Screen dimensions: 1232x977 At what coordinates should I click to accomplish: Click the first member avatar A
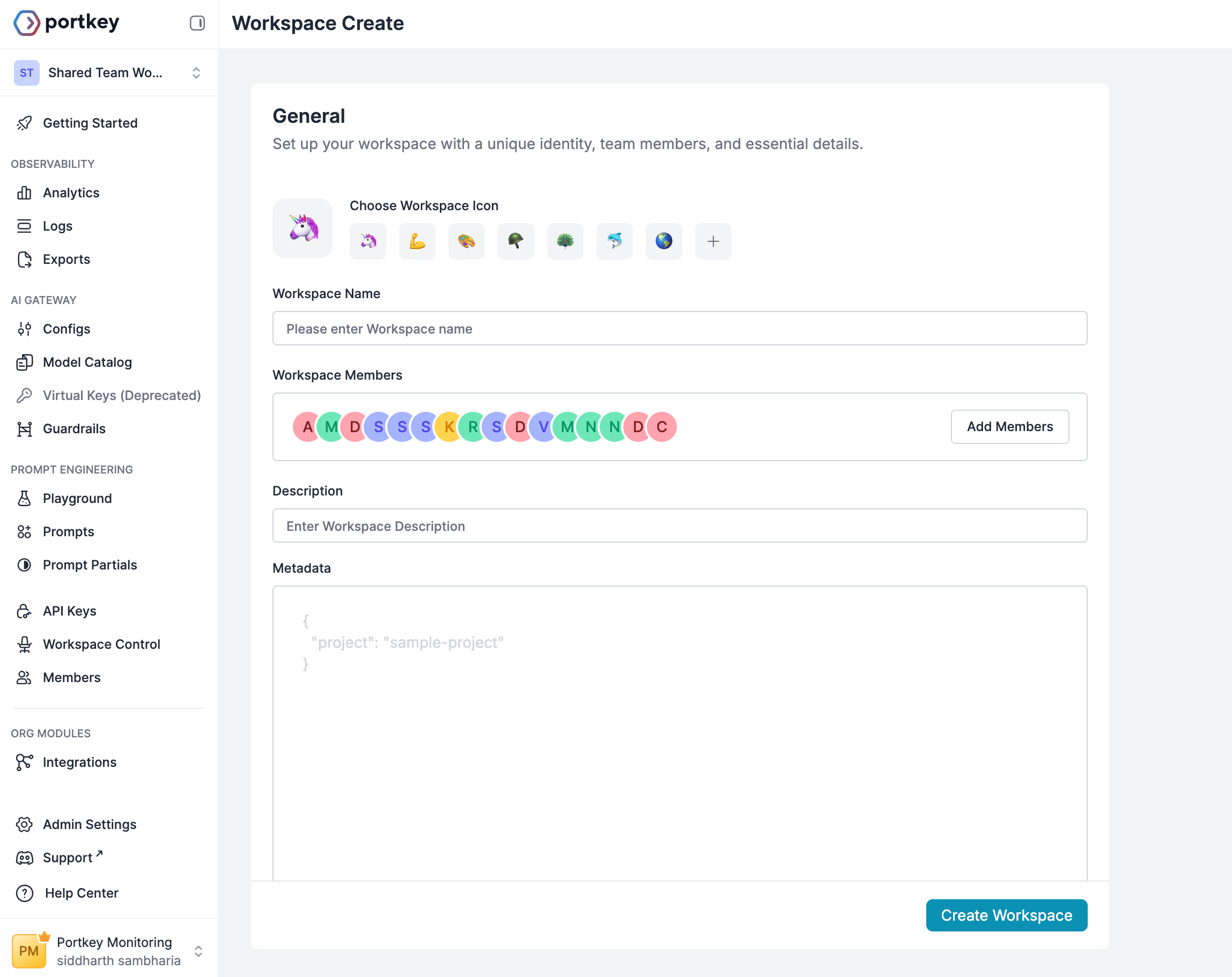pyautogui.click(x=307, y=427)
